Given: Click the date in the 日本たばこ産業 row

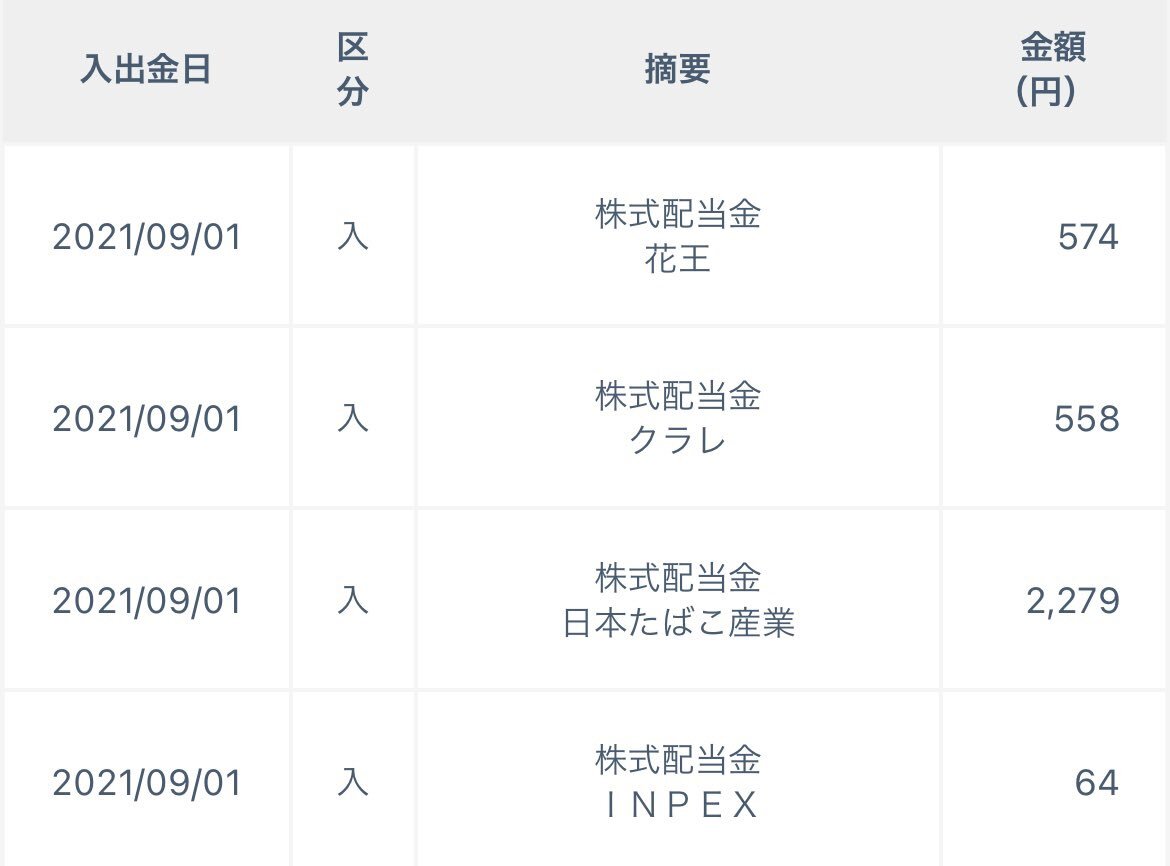Looking at the screenshot, I should click(x=147, y=601).
